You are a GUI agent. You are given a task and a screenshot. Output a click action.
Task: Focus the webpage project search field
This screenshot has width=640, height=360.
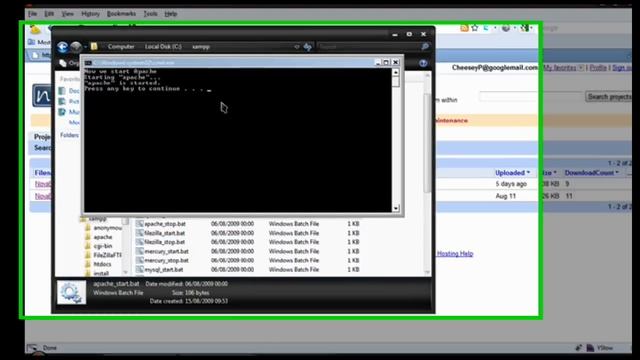531,97
